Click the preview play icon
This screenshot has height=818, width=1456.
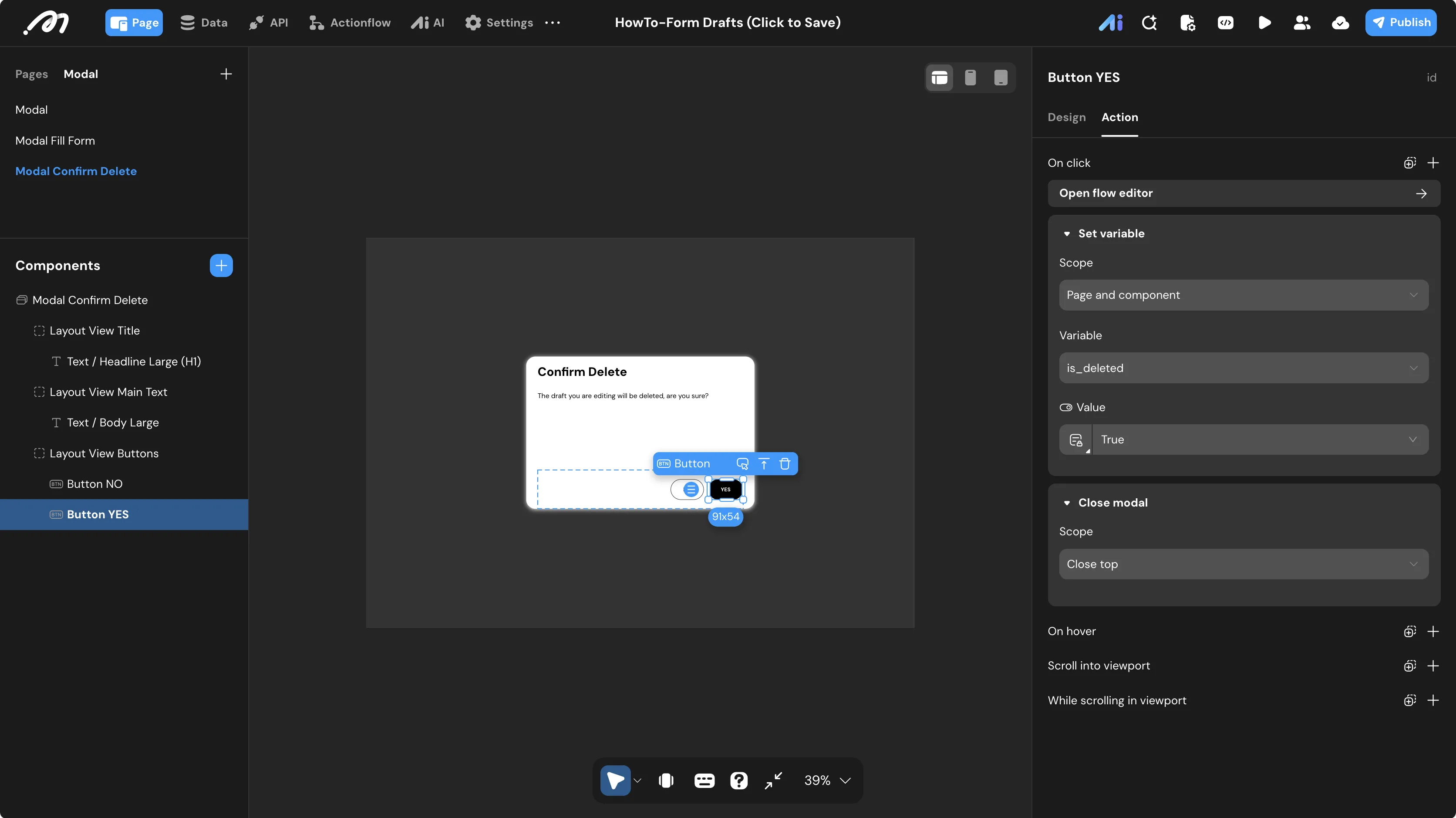1264,23
